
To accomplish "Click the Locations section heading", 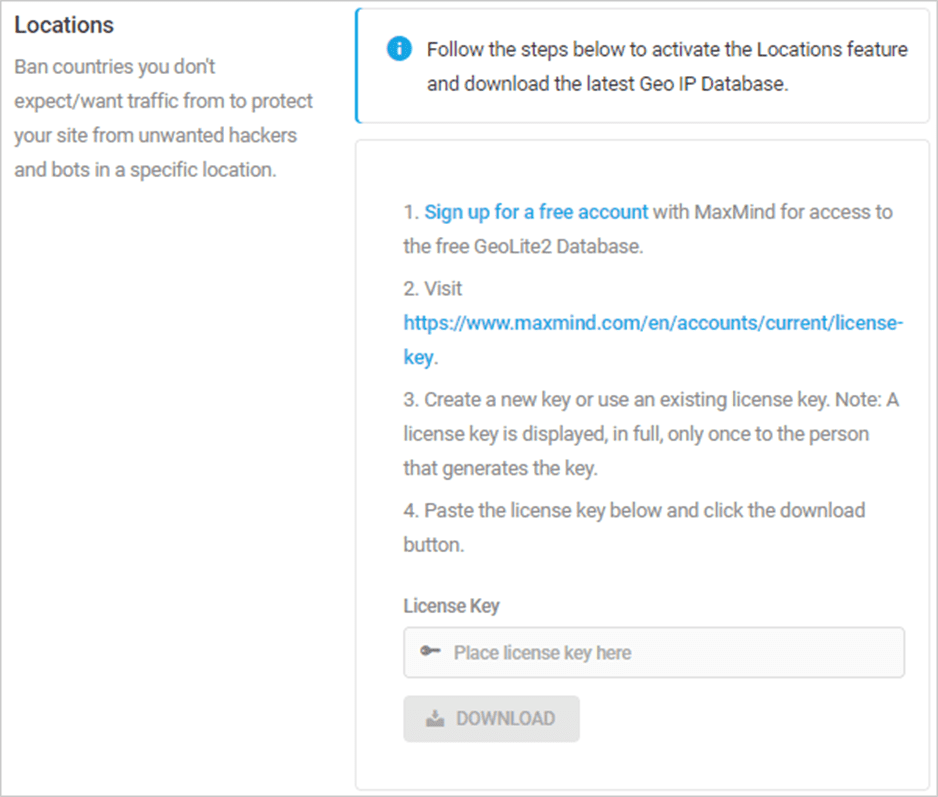I will pos(64,25).
